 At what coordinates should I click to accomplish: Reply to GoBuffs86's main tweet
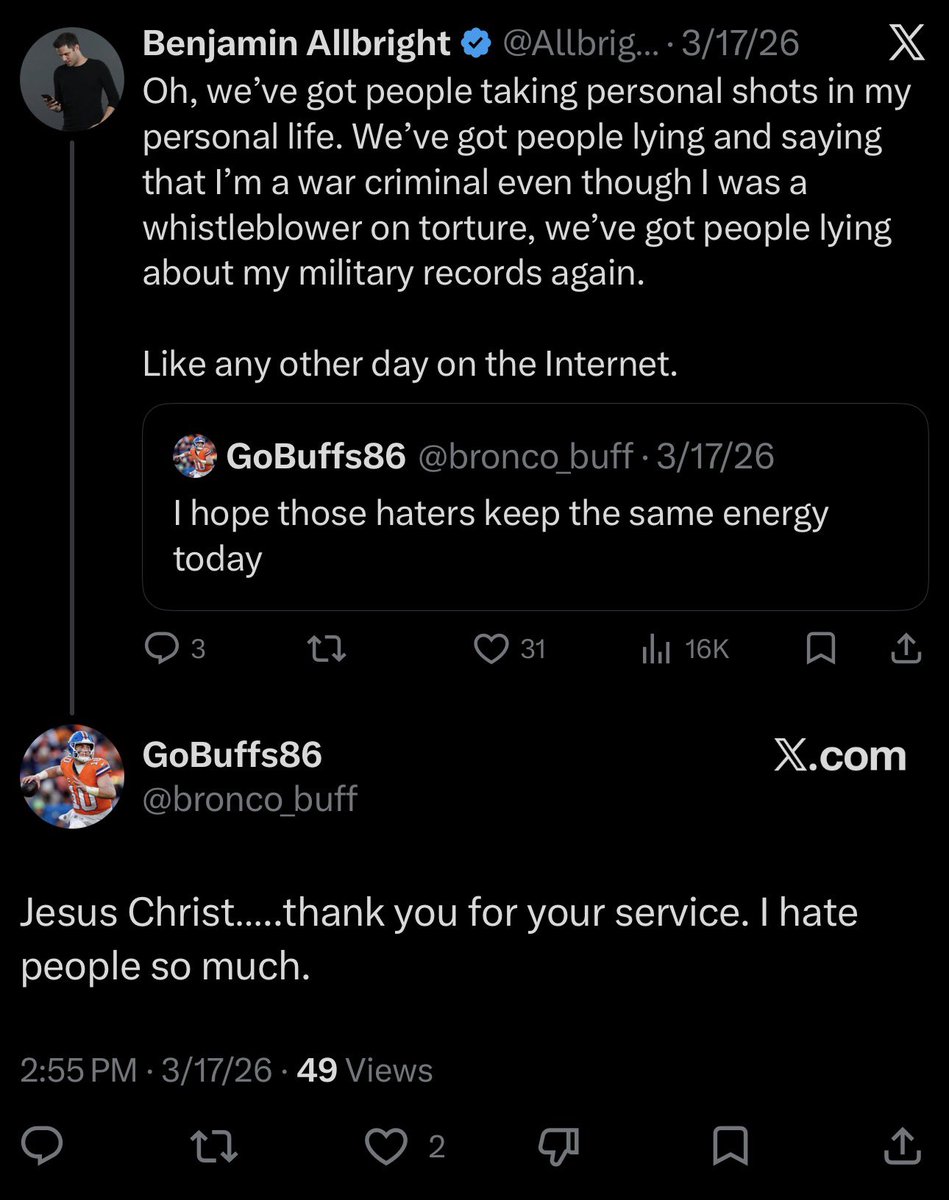42,1146
